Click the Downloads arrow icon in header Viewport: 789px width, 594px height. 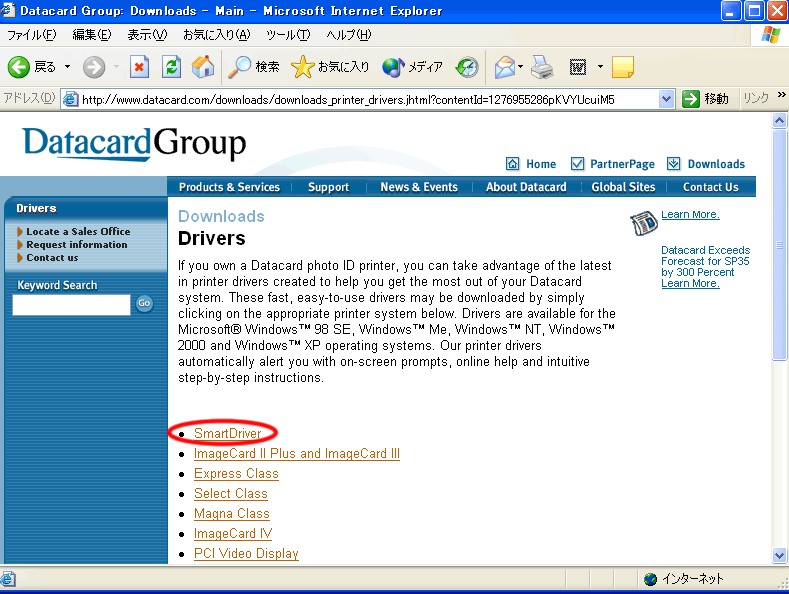click(x=673, y=164)
